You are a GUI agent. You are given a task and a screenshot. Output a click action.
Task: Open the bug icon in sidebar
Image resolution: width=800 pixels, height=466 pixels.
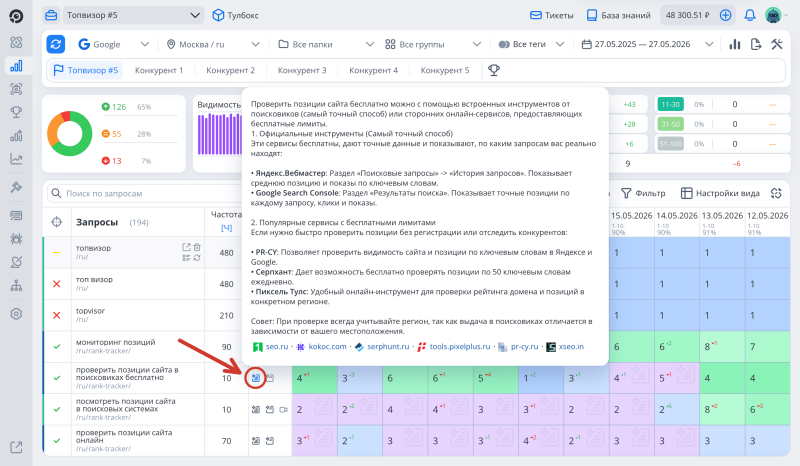pyautogui.click(x=16, y=238)
